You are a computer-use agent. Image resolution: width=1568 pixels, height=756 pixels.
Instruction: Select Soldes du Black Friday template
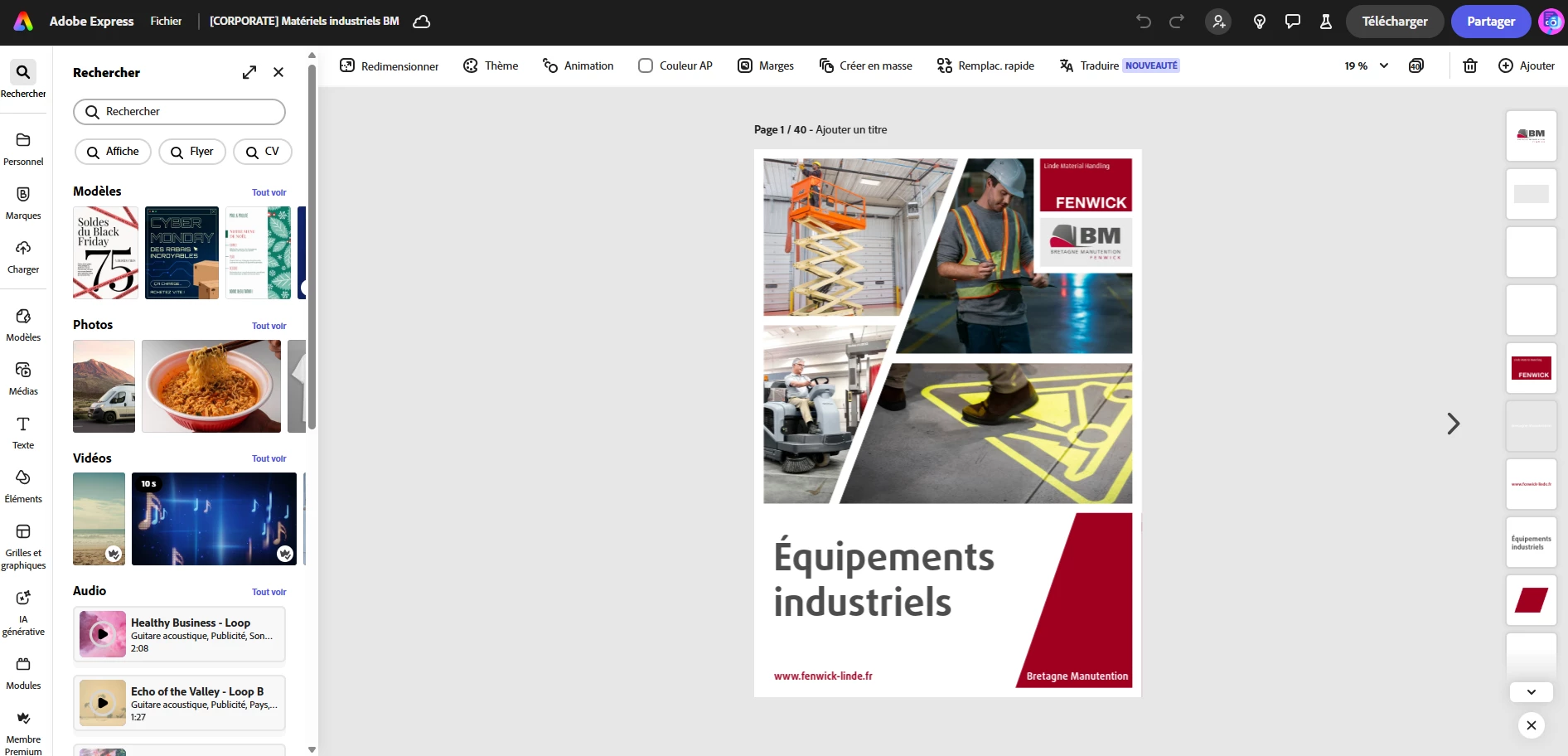click(x=106, y=253)
